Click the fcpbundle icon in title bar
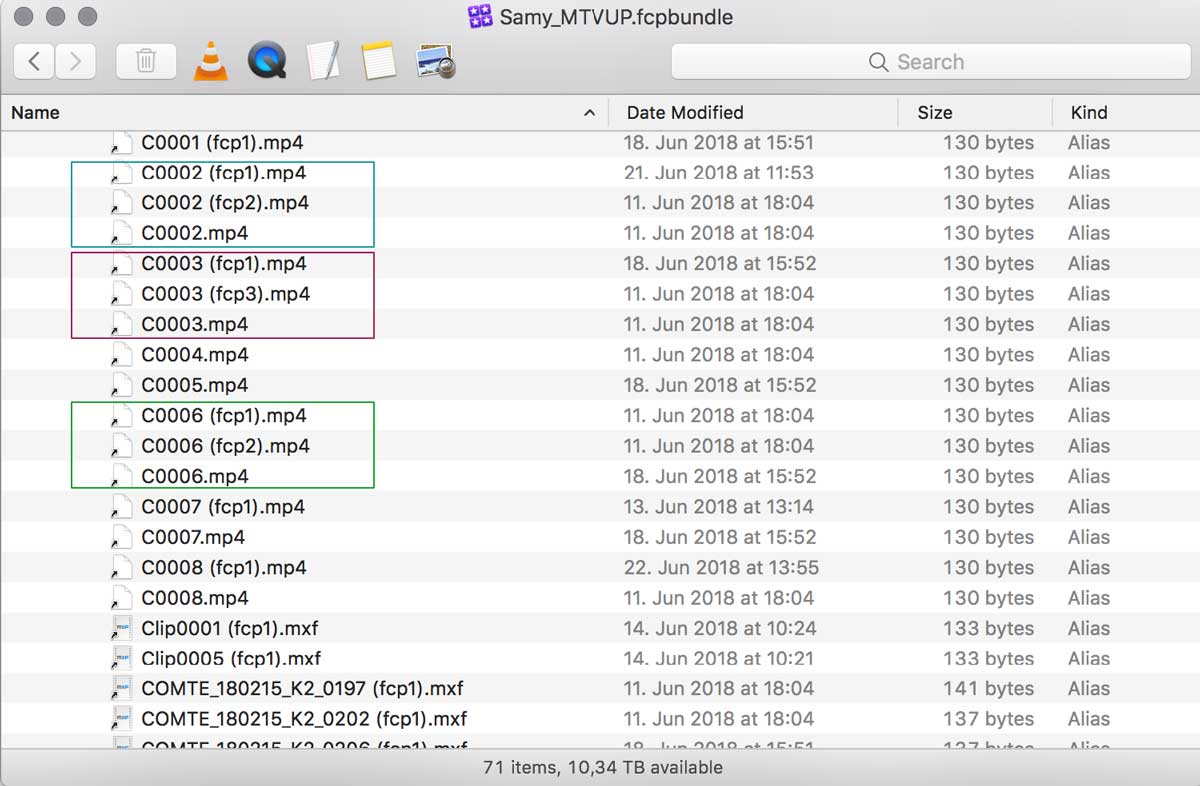The height and width of the screenshot is (786, 1200). 480,16
